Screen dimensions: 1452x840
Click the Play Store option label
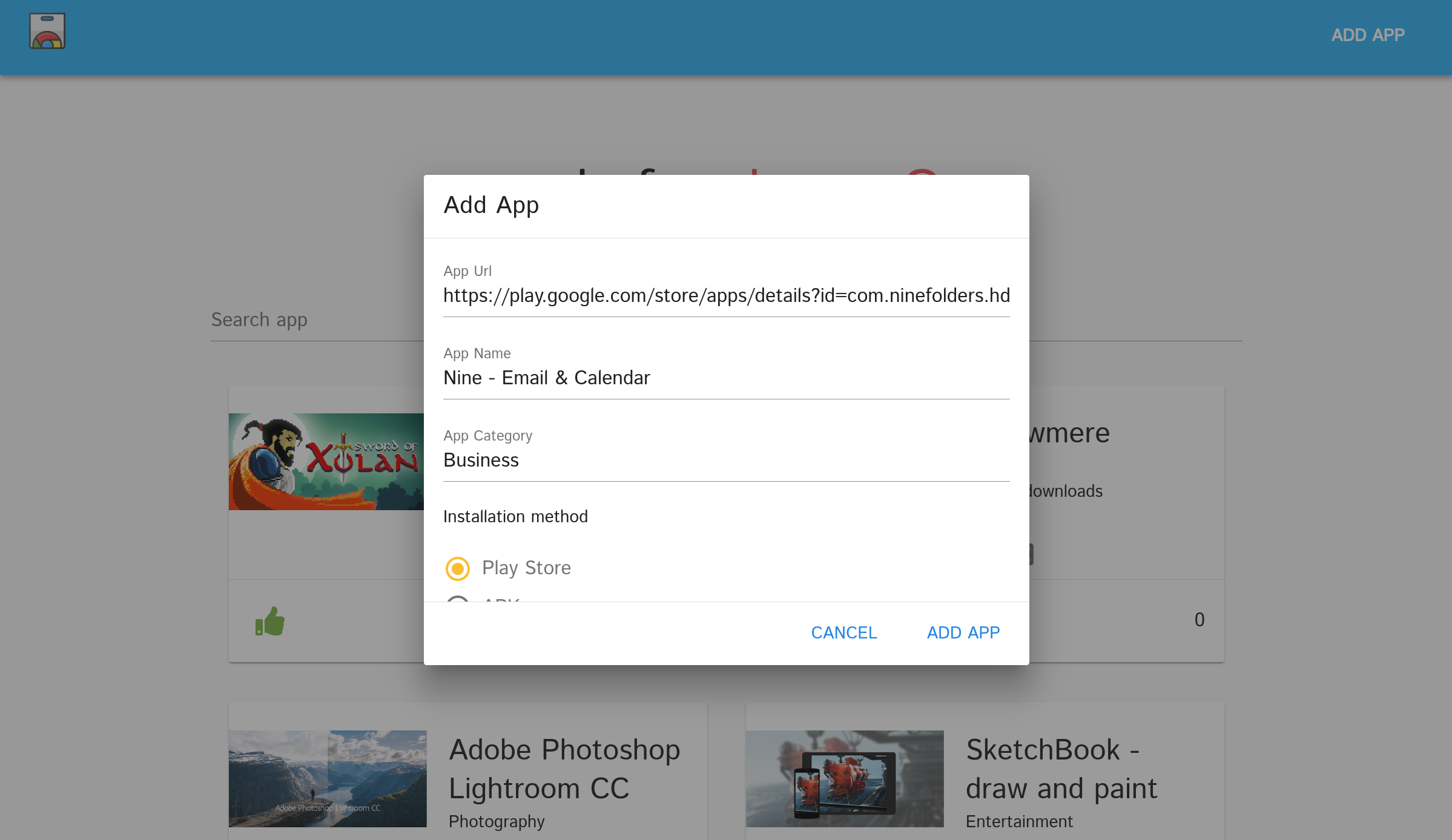pos(526,568)
